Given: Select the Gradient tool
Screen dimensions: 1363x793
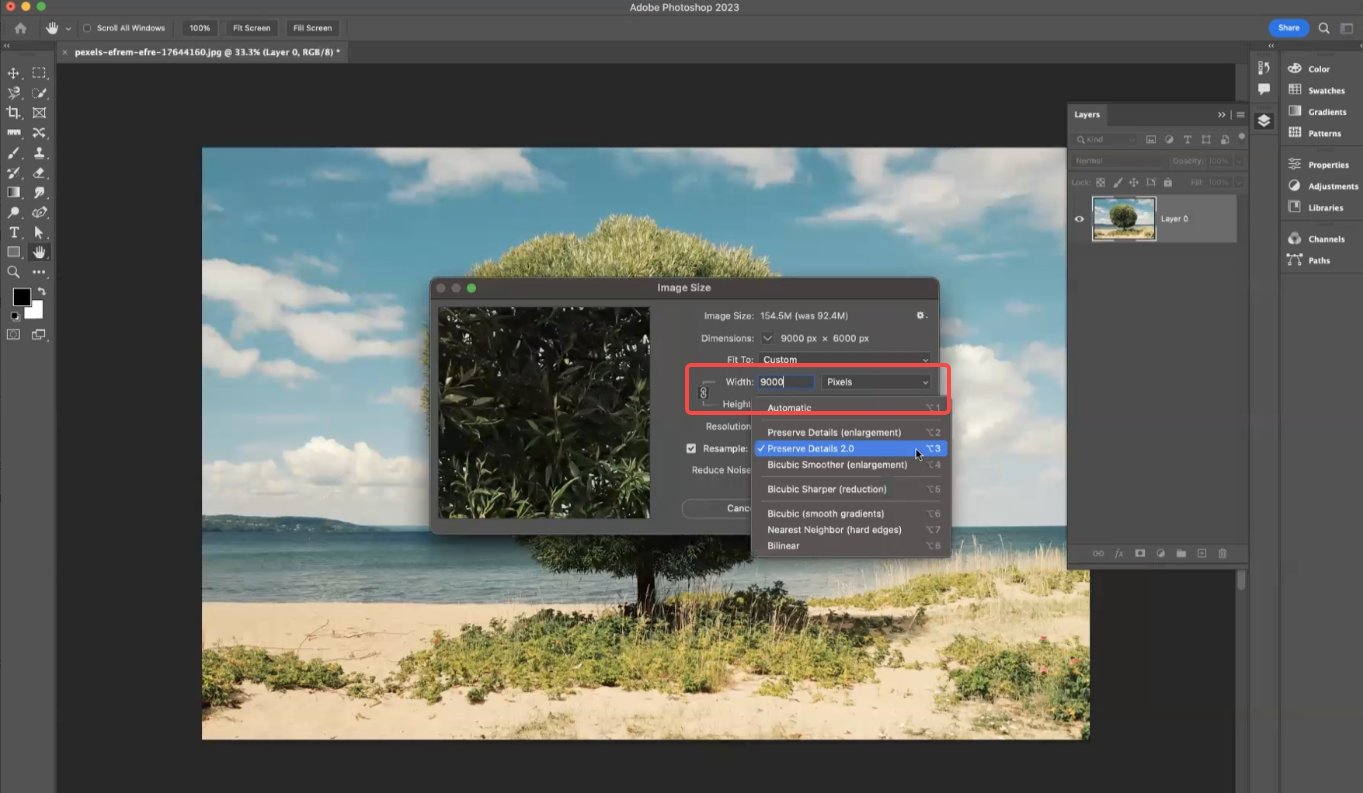Looking at the screenshot, I should click(14, 192).
